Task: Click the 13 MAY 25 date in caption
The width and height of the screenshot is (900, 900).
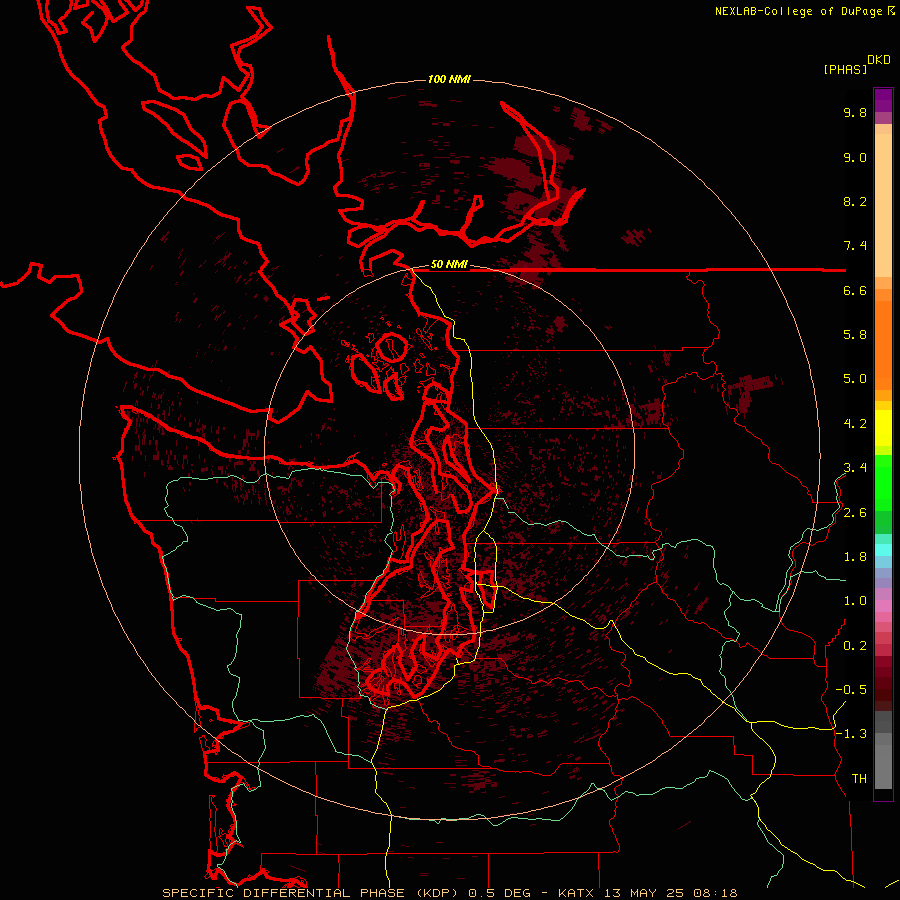Action: 646,893
